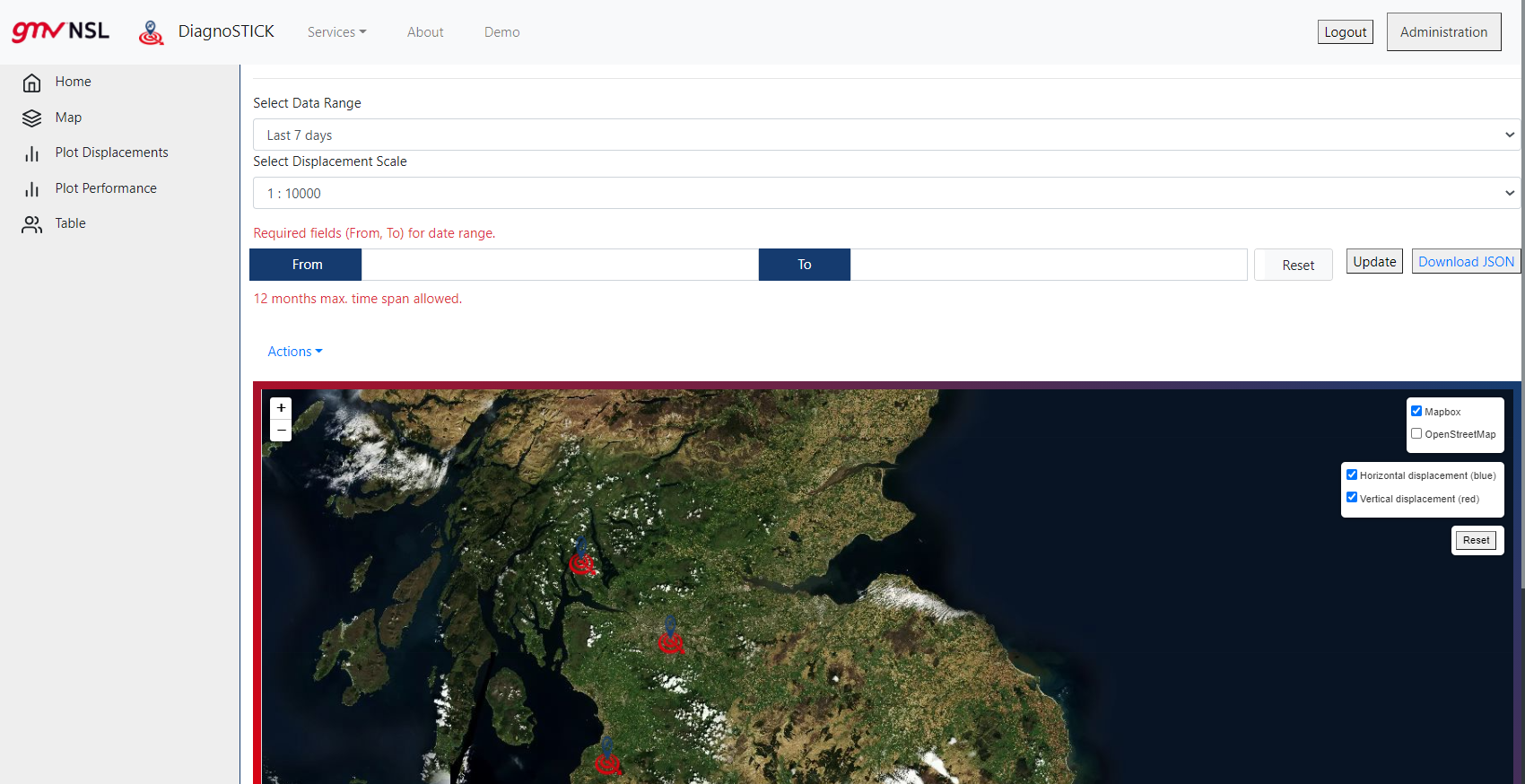Open the Demo page
Screen dimensions: 1525x784
tap(502, 32)
